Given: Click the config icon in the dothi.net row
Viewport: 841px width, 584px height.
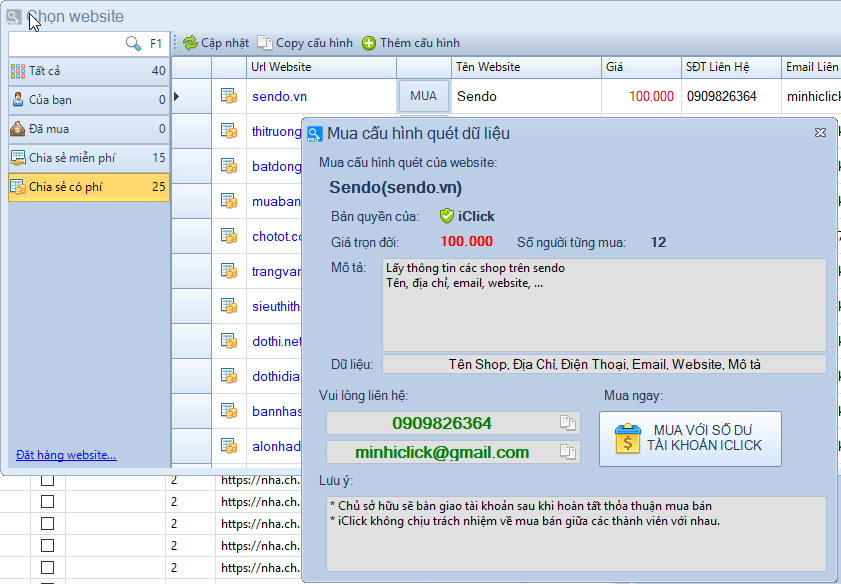Looking at the screenshot, I should coord(229,341).
